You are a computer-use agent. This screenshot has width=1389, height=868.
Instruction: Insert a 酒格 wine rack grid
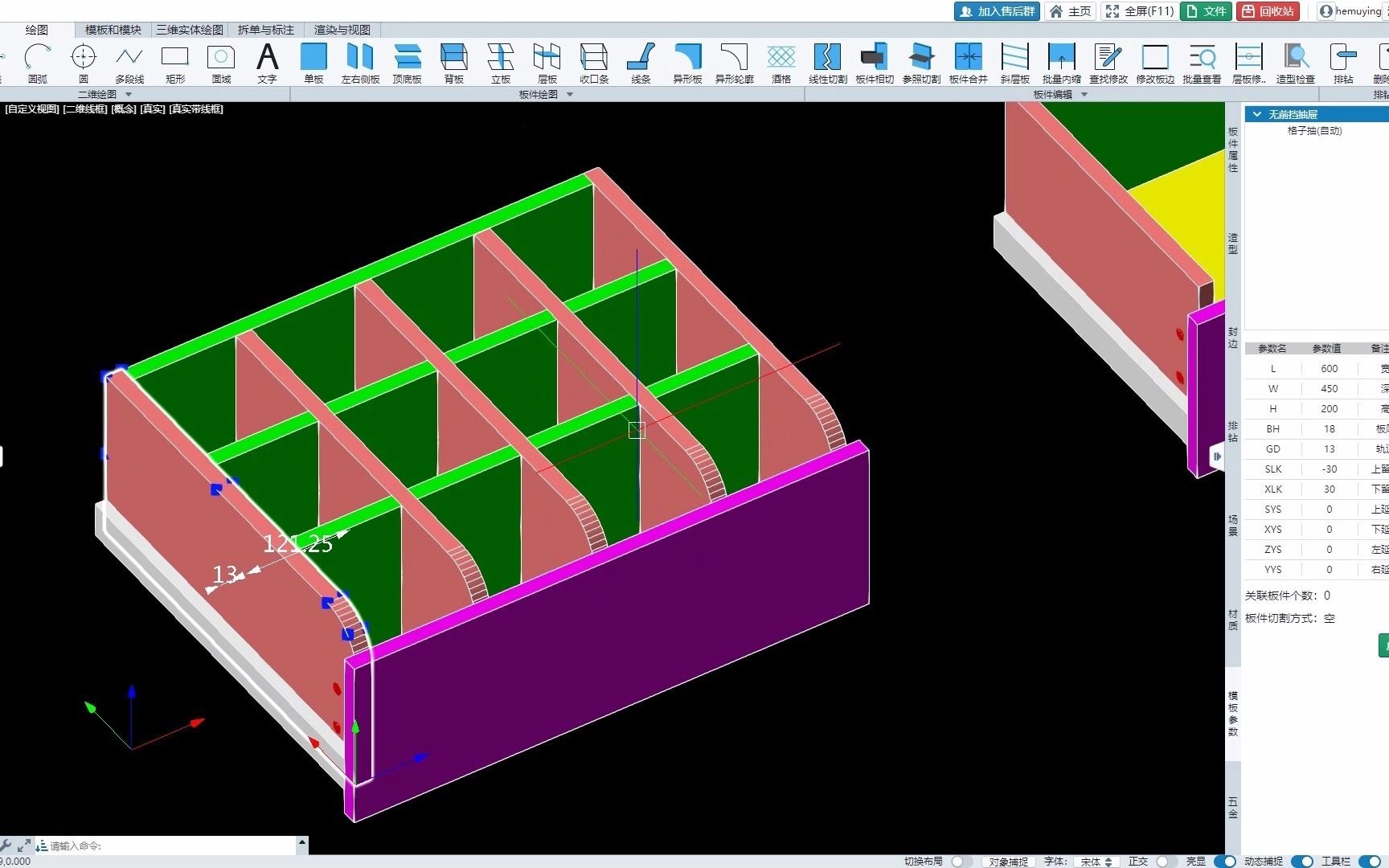781,63
